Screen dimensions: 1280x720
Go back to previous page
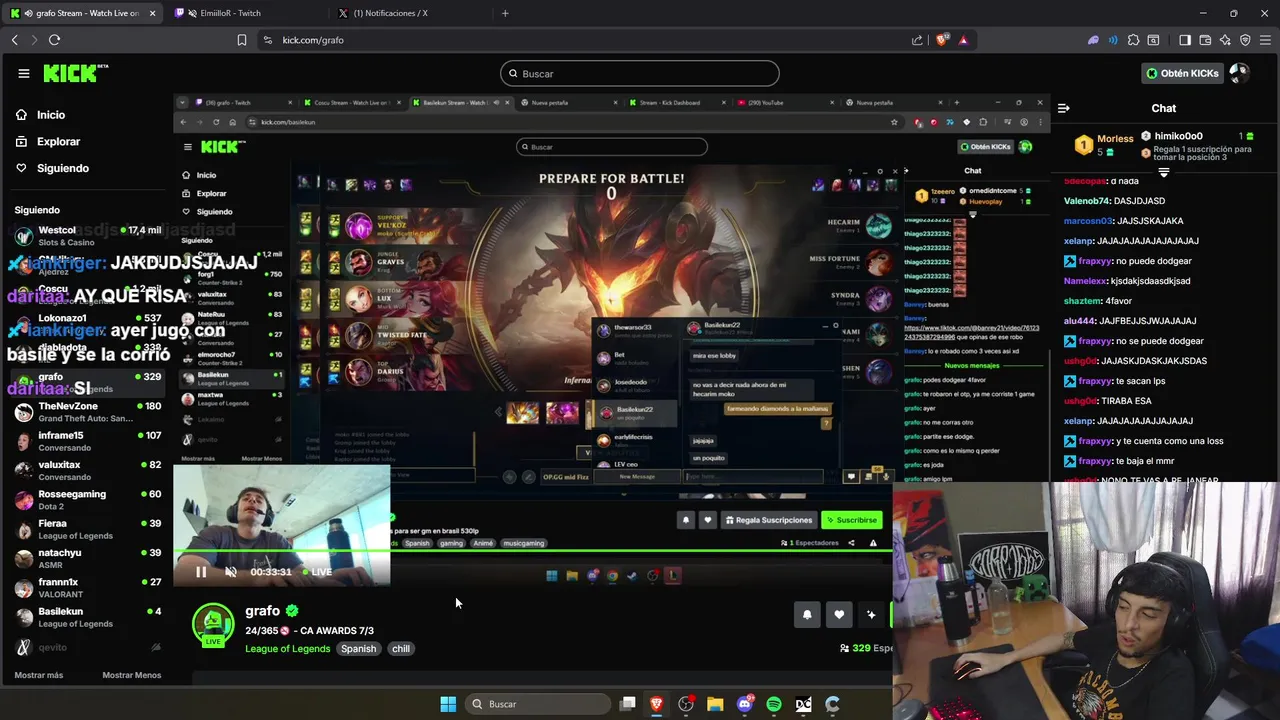pyautogui.click(x=14, y=40)
